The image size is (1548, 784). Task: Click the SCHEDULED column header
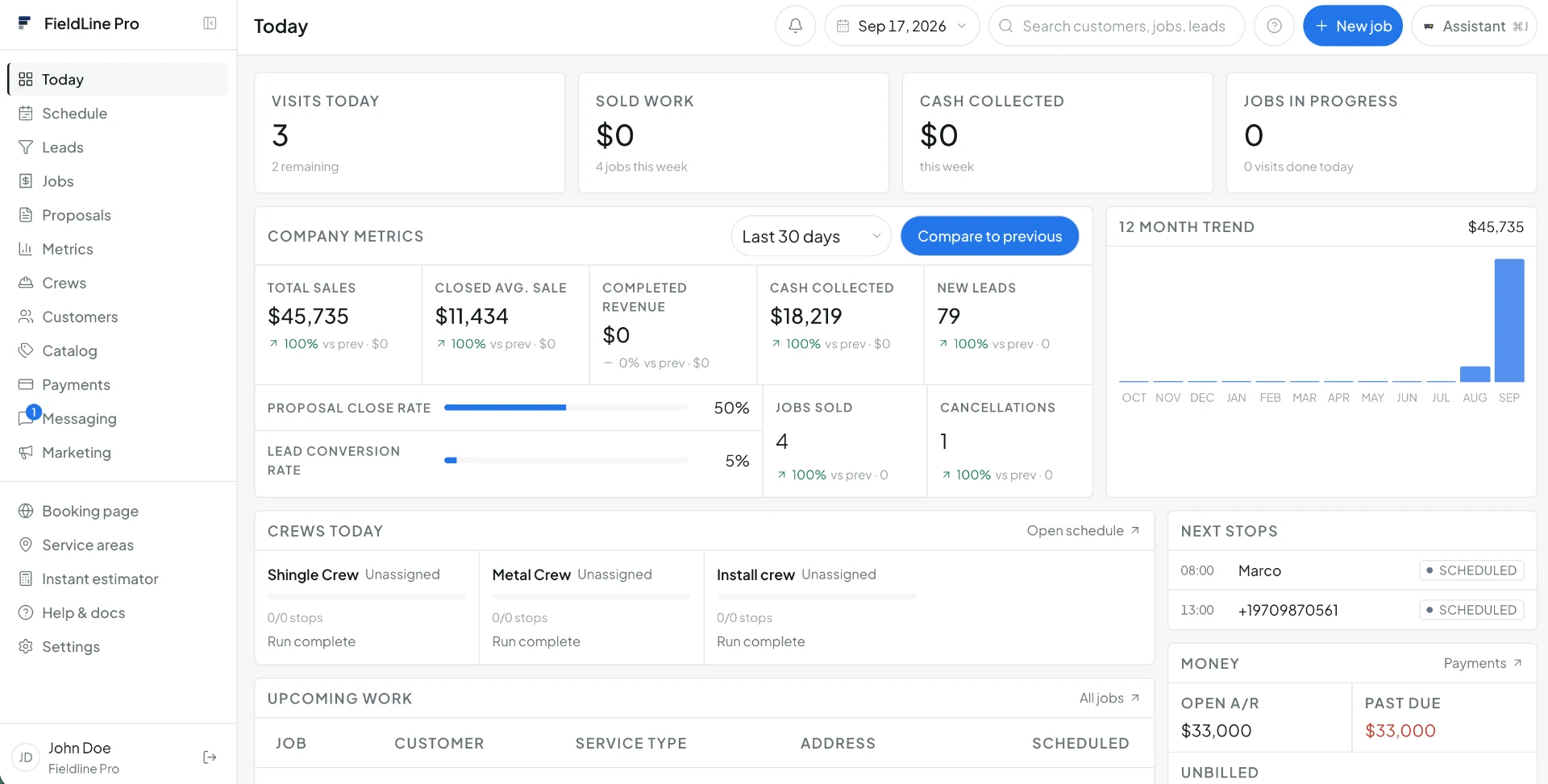click(x=1080, y=743)
